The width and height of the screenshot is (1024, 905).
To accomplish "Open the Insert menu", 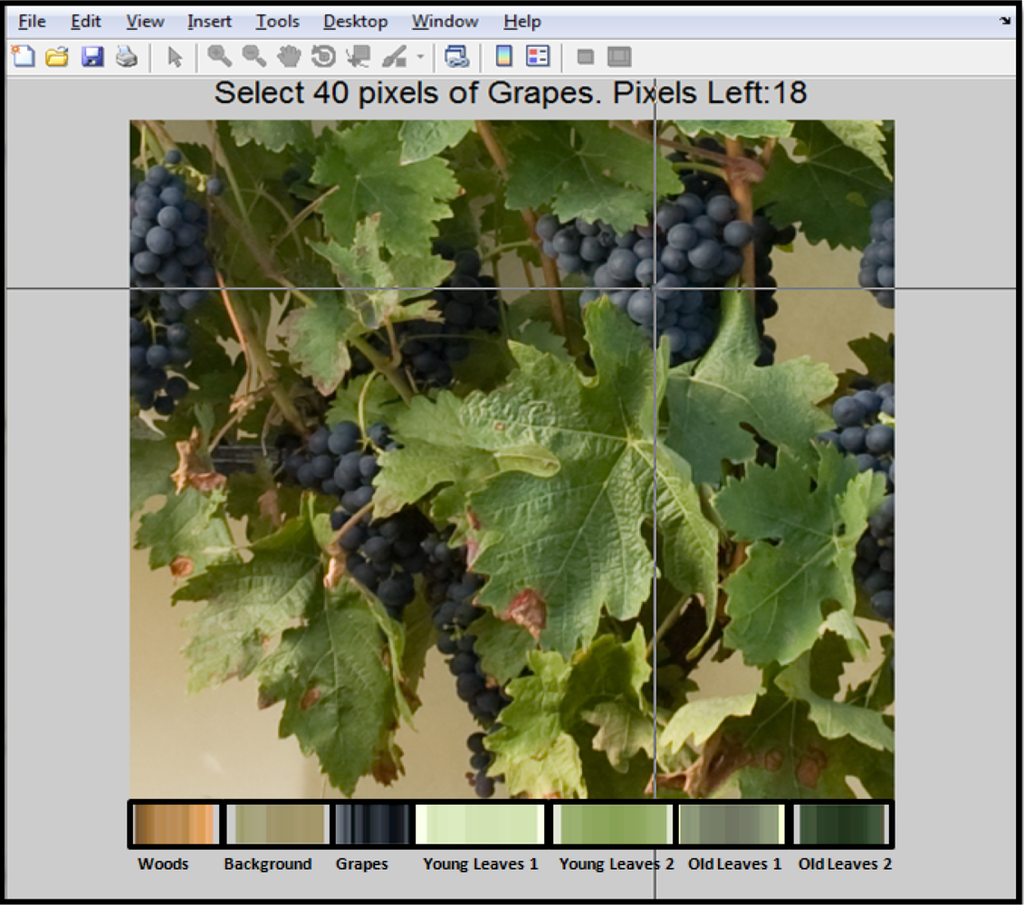I will tap(209, 21).
